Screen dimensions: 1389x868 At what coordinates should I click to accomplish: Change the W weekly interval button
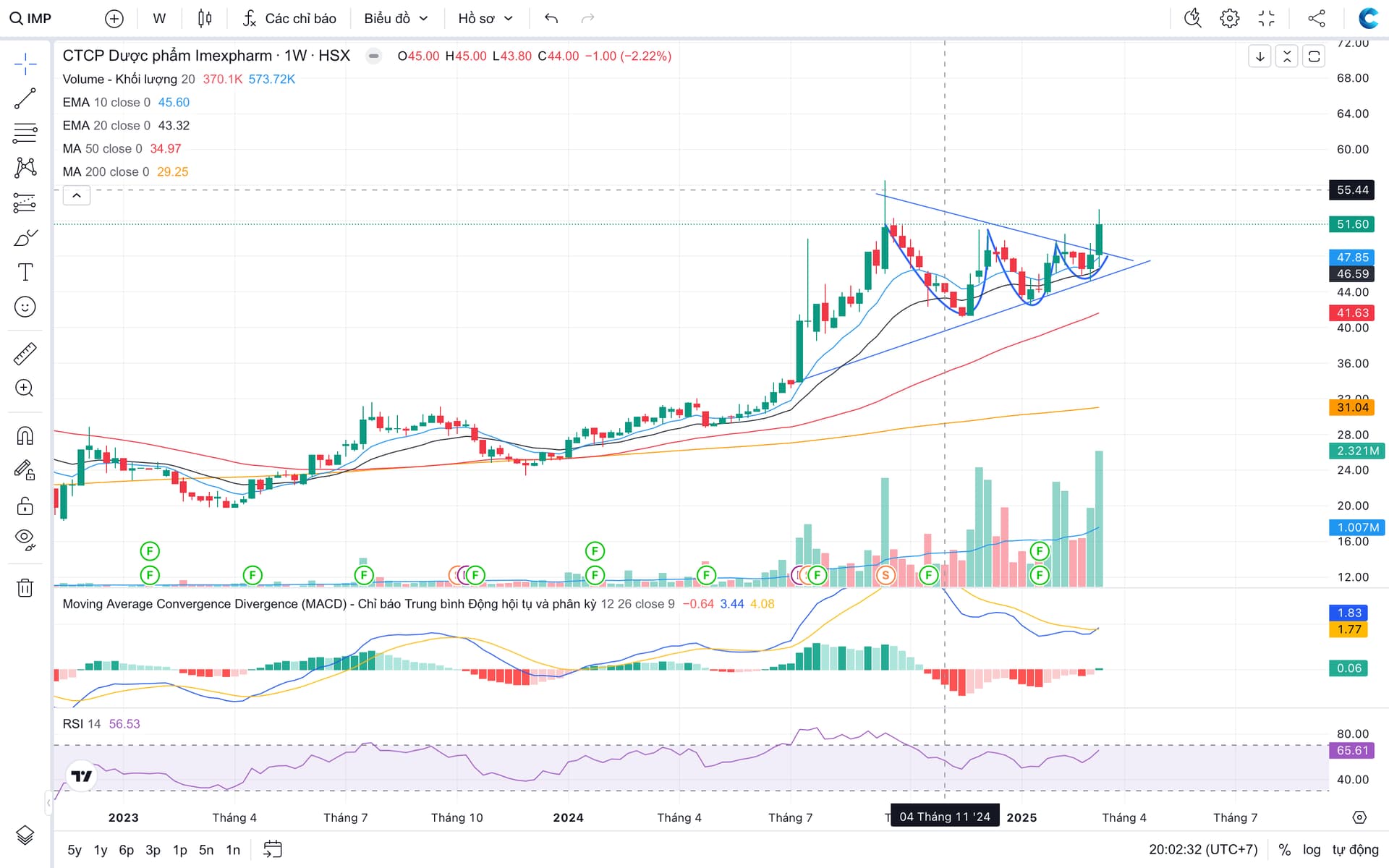159,18
